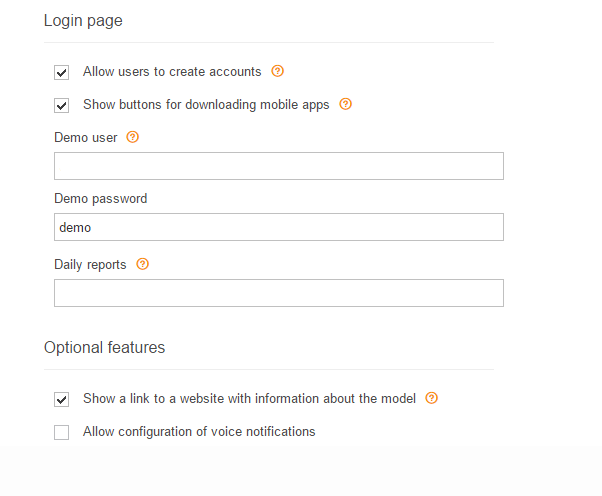Open help icon for model information link option
Viewport: 602px width, 496px height.
click(432, 398)
